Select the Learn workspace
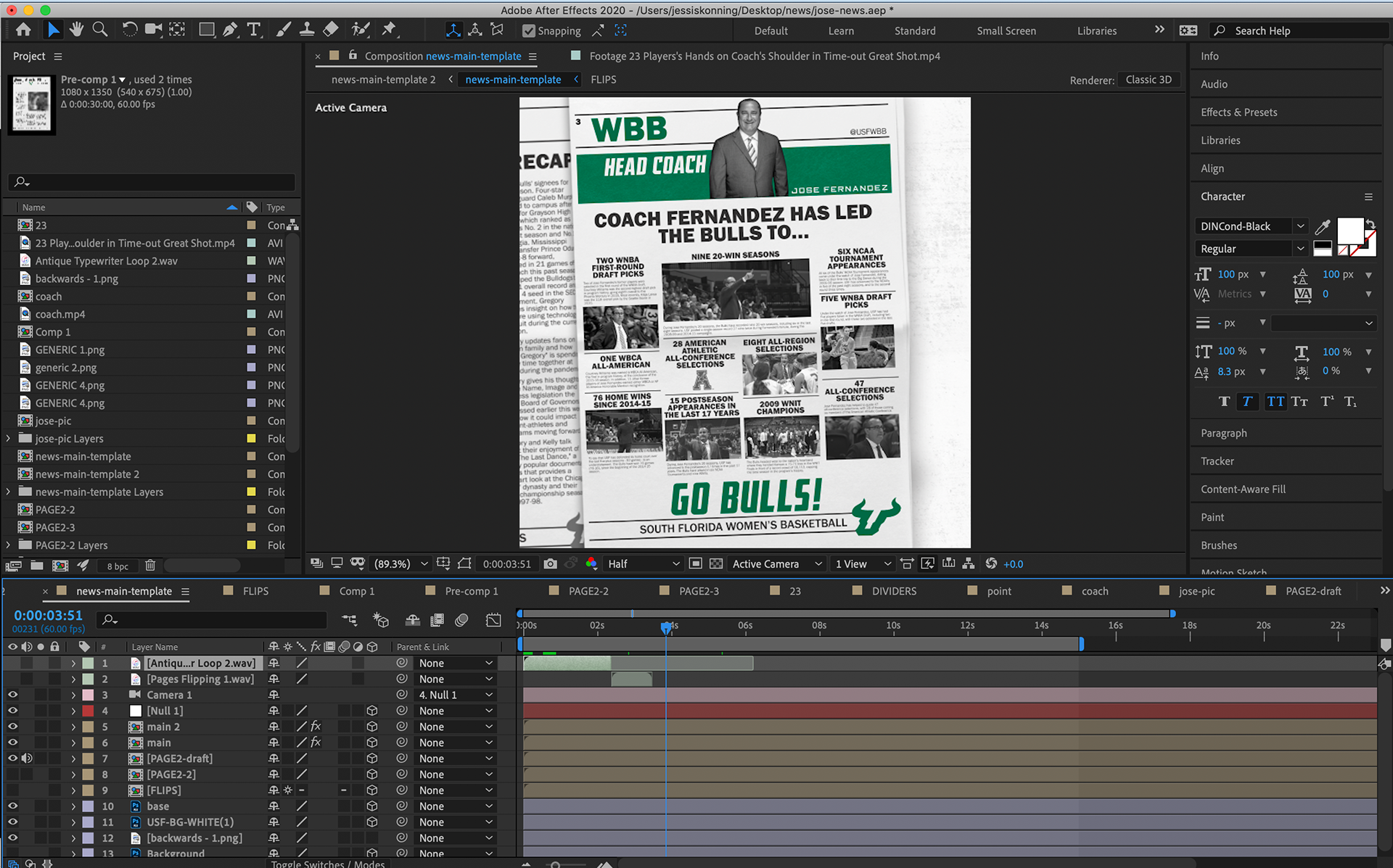 (x=841, y=30)
